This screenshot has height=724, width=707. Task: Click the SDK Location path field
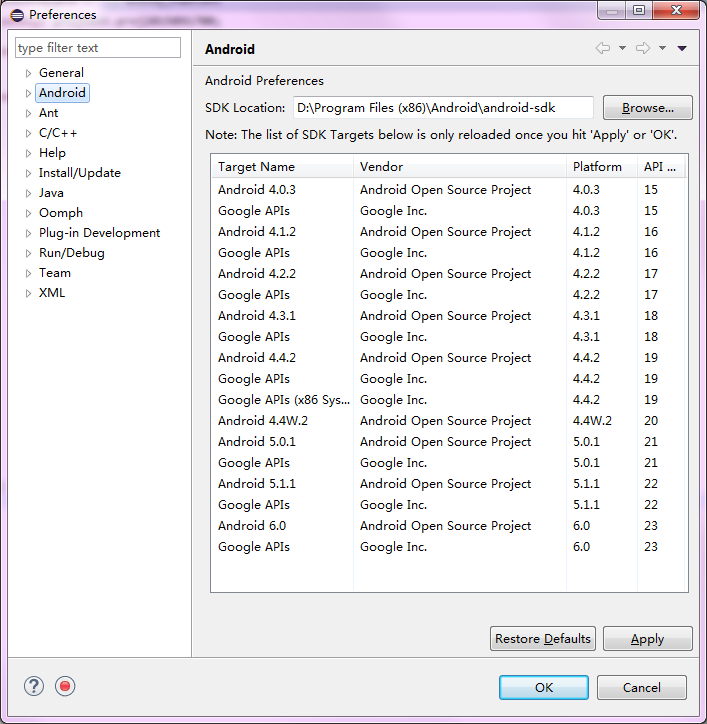coord(443,108)
